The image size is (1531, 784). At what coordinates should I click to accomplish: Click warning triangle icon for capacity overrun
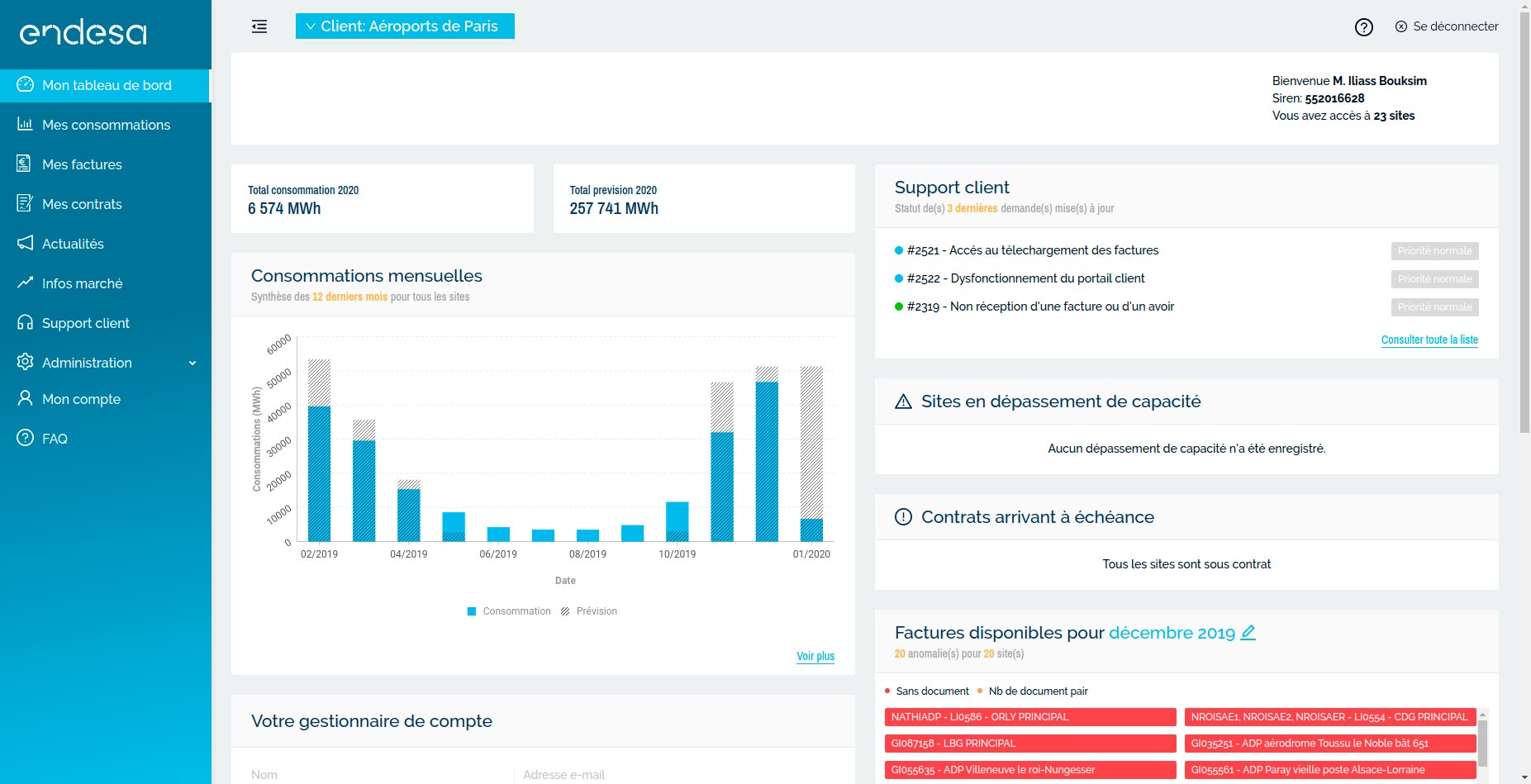[904, 402]
